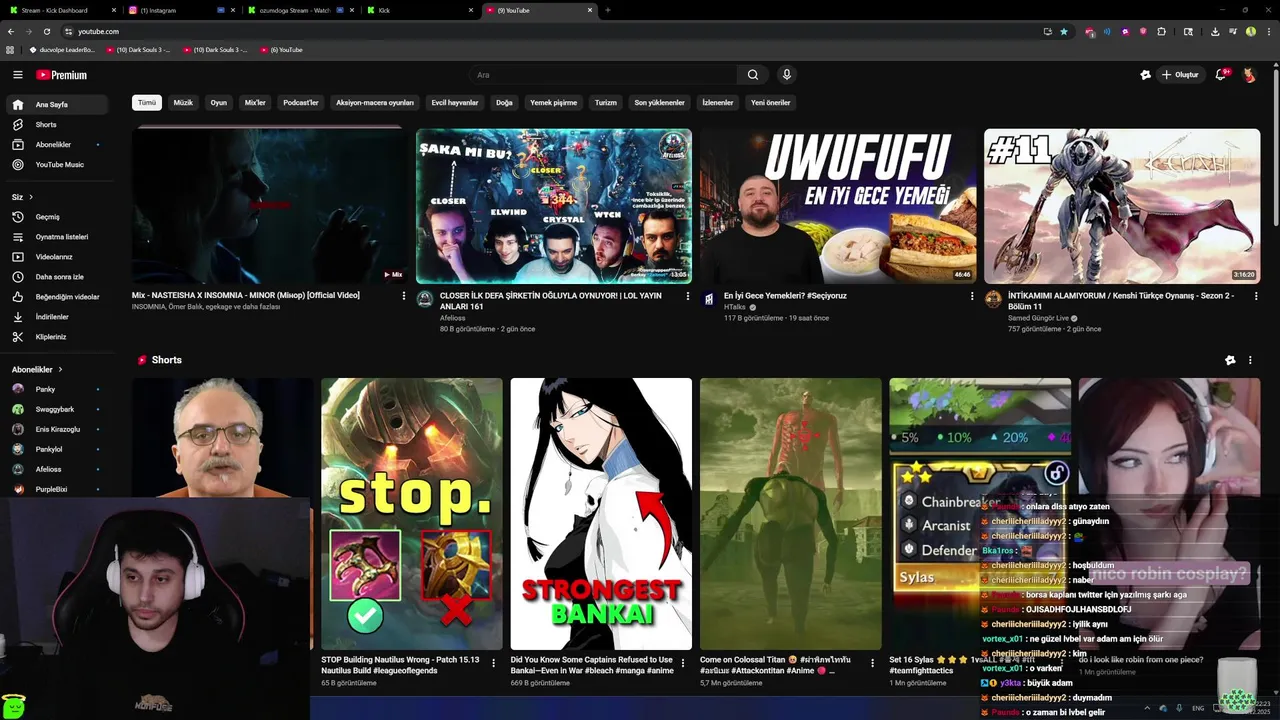Select the Müzik filter chip
The image size is (1280, 720).
point(183,103)
